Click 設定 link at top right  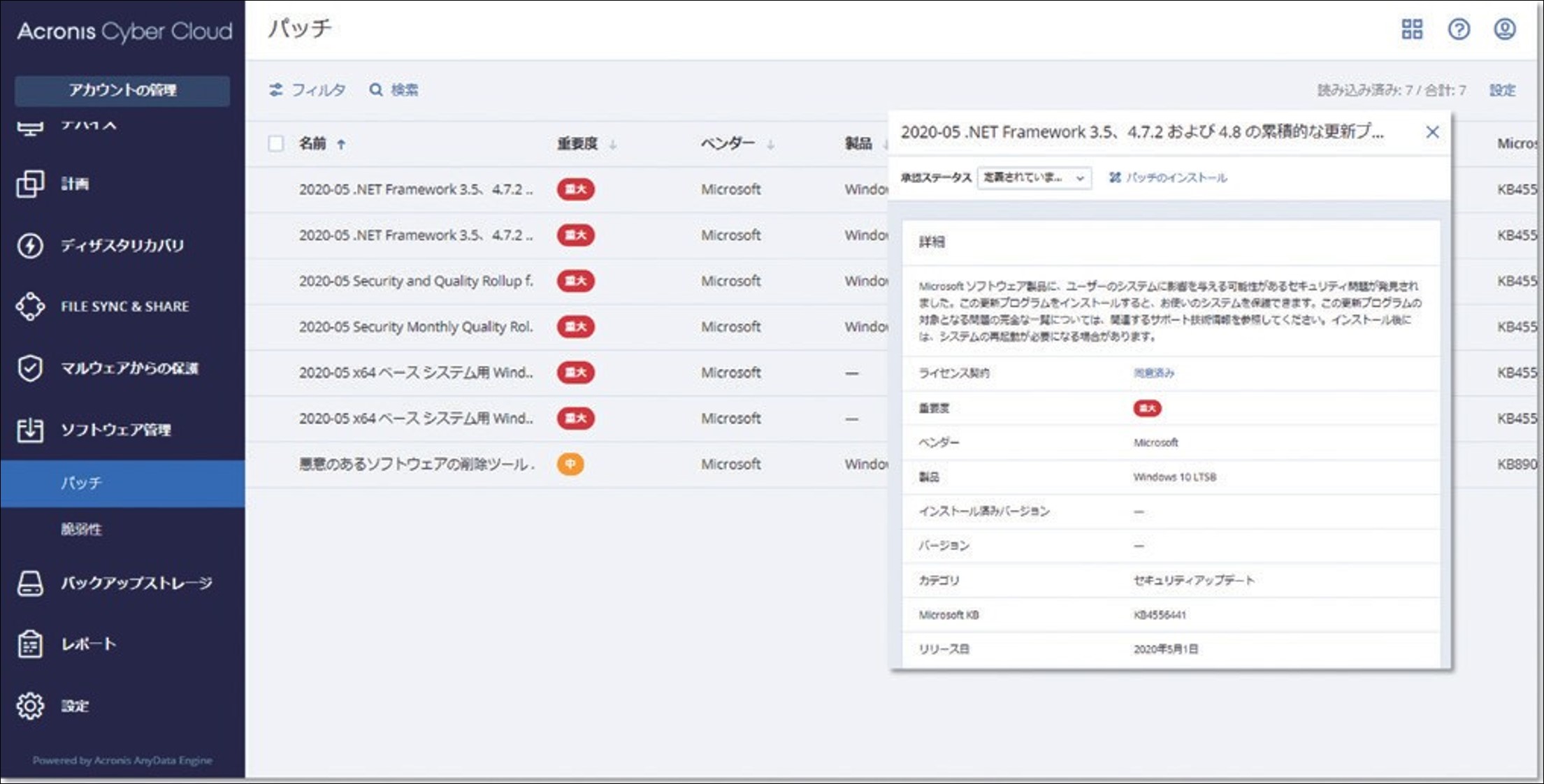(x=1502, y=90)
